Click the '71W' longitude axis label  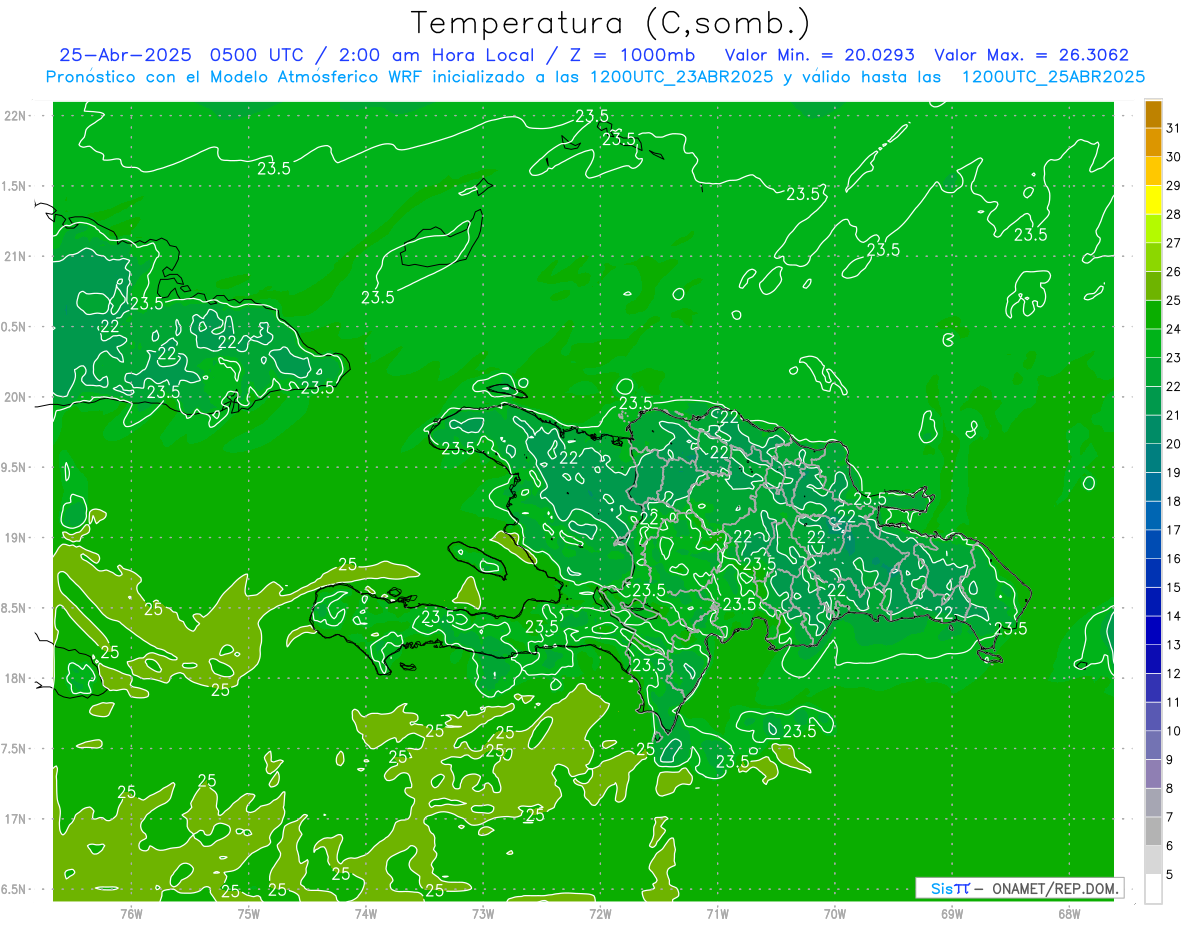[x=717, y=913]
